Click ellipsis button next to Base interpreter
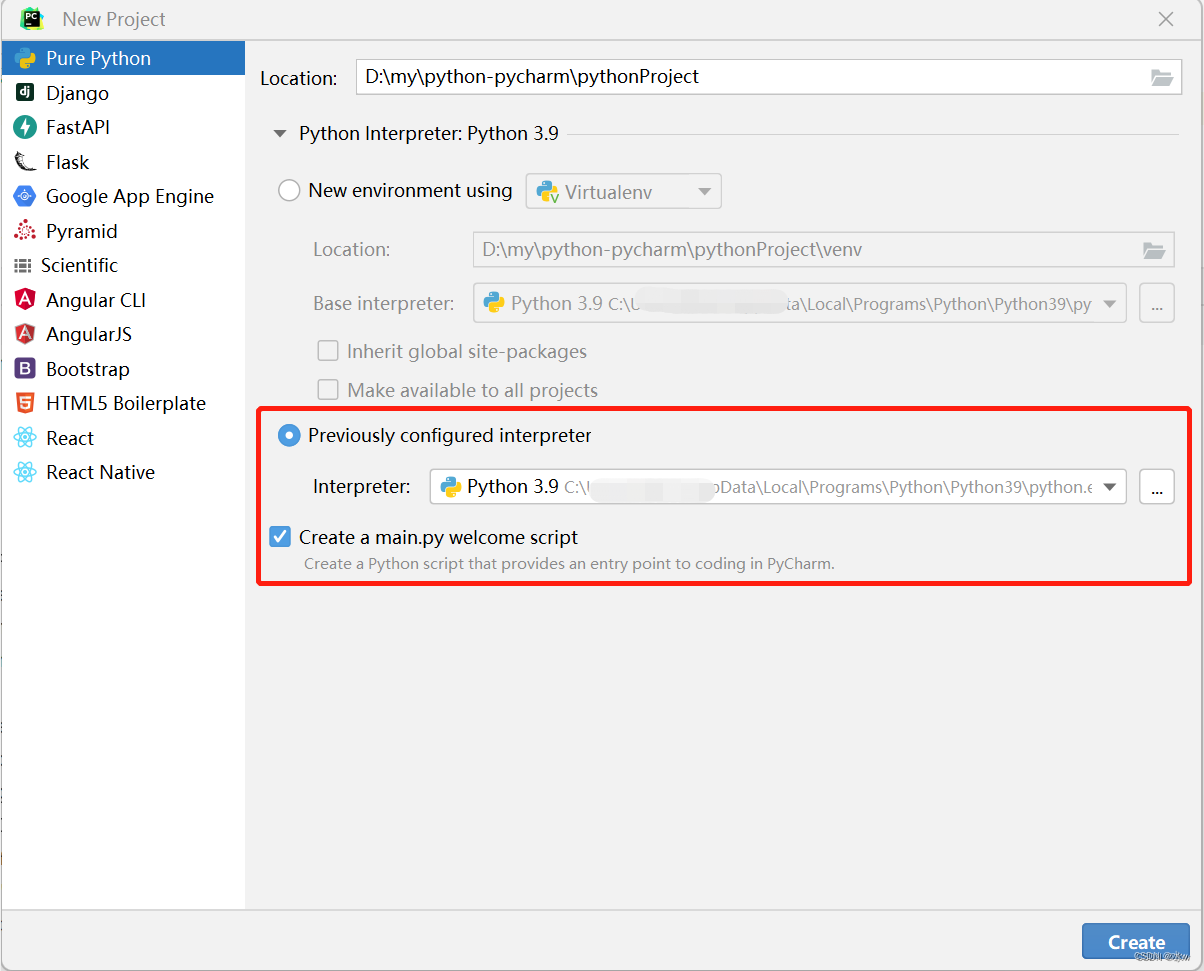1204x971 pixels. pos(1157,304)
